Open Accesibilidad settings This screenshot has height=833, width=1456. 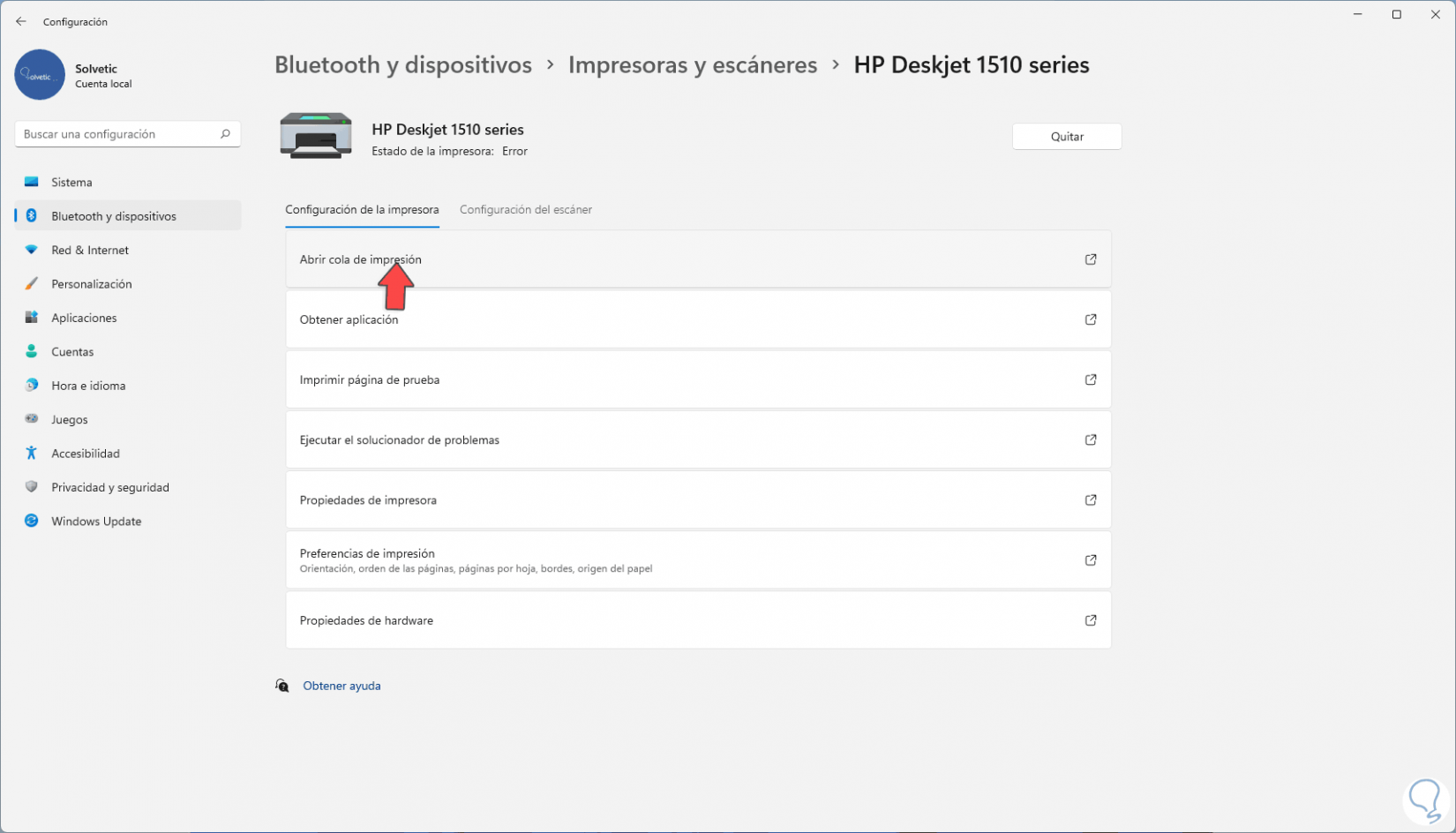click(128, 453)
